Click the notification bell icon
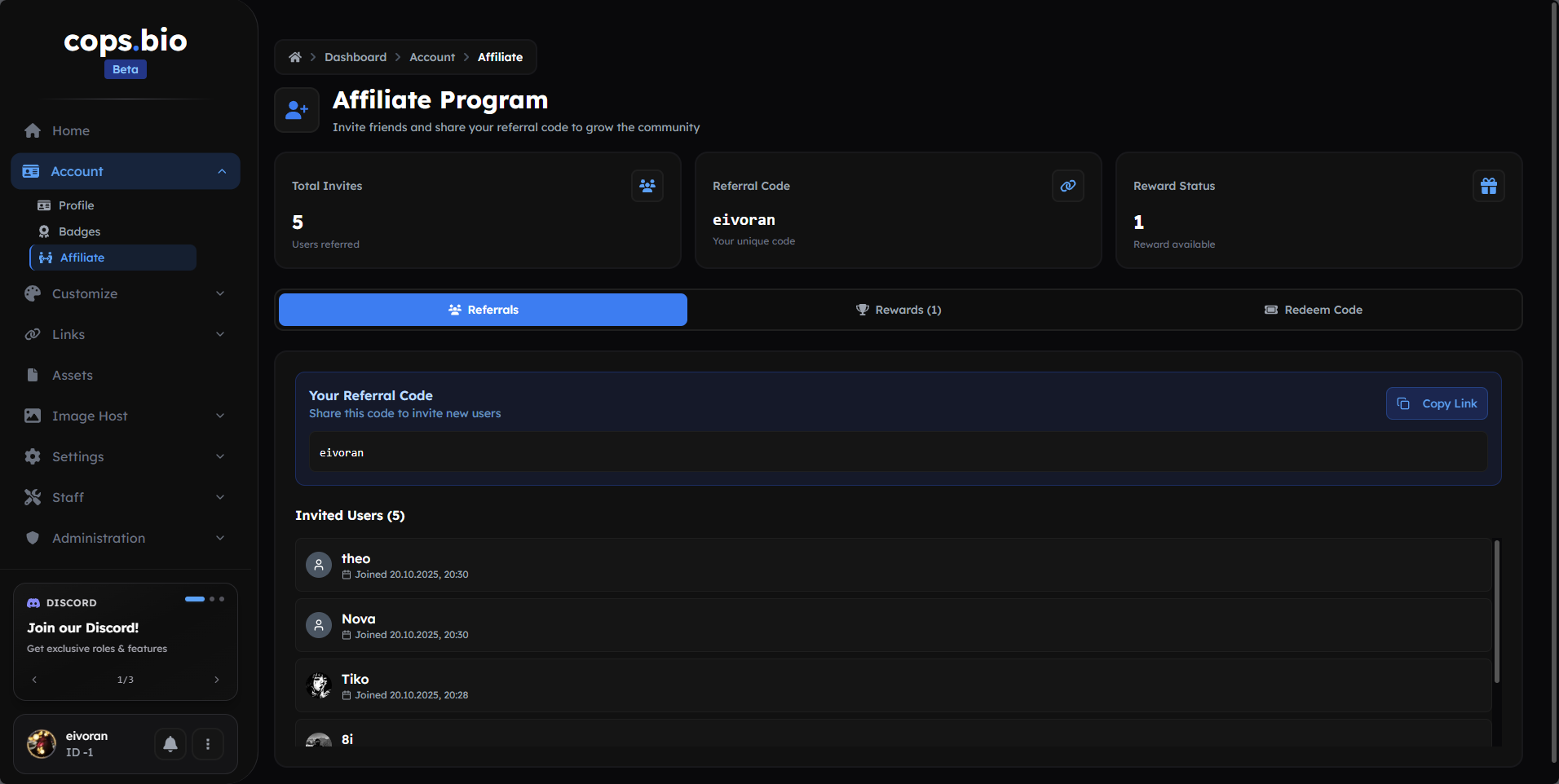The height and width of the screenshot is (784, 1559). 170,744
